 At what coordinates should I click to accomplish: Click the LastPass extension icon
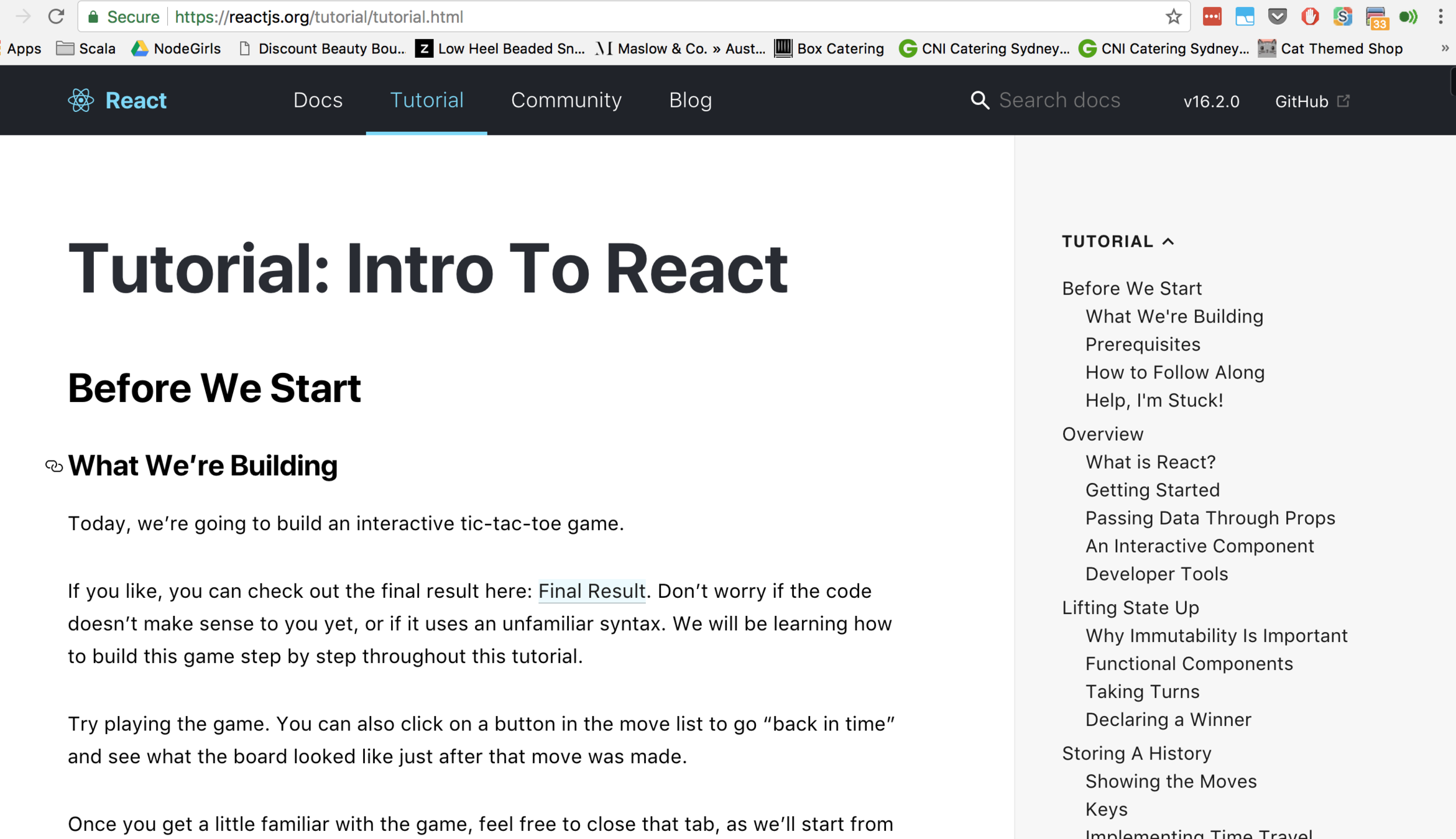tap(1212, 17)
